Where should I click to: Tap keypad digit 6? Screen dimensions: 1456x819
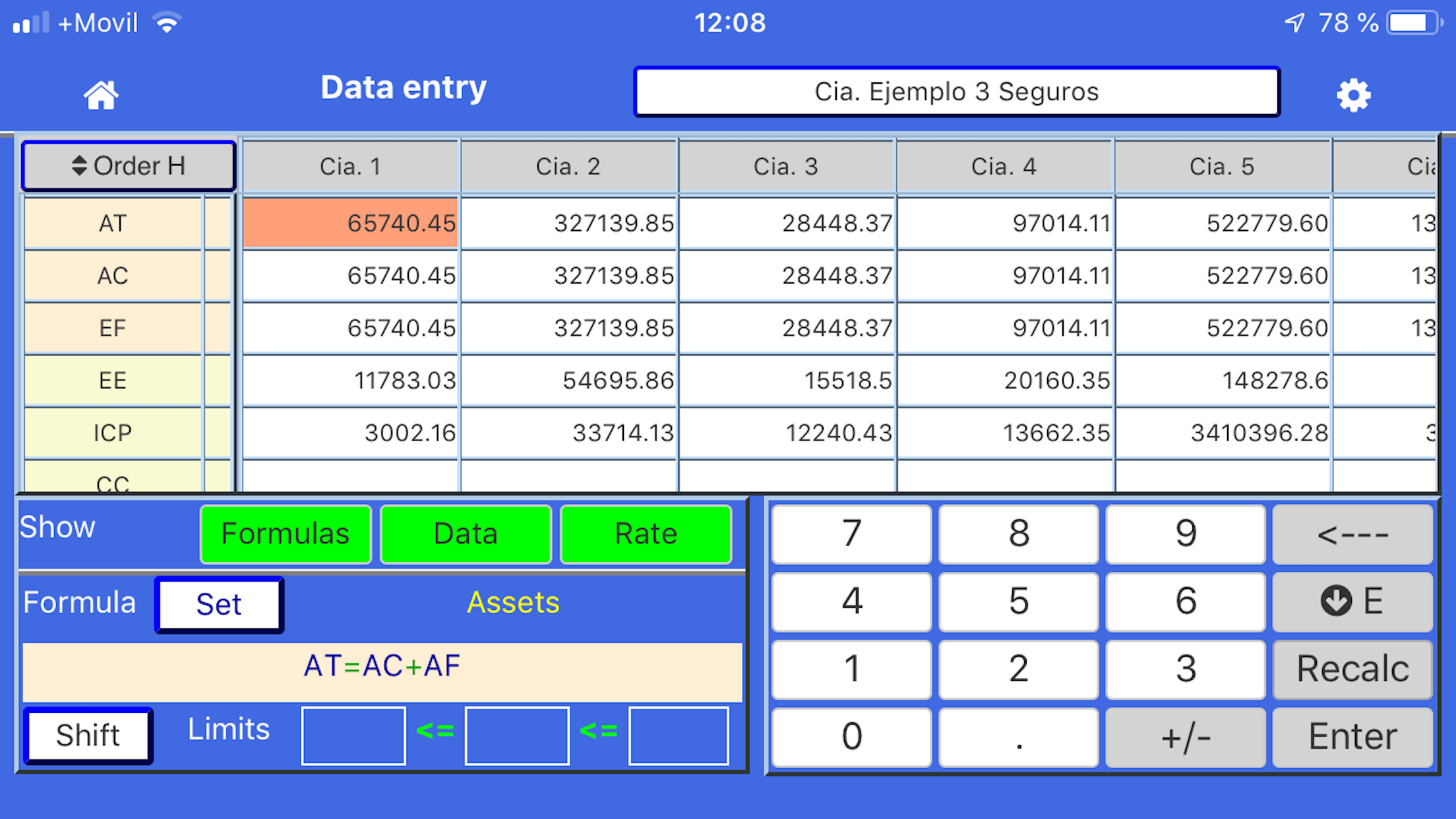1185,601
